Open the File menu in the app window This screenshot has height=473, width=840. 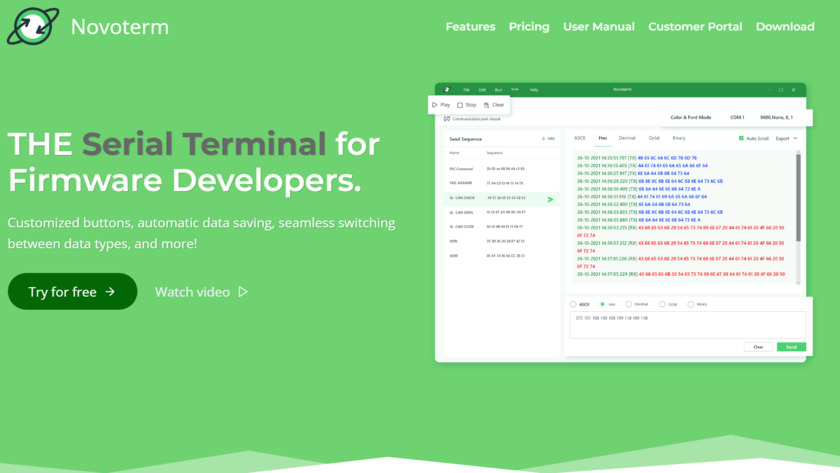click(467, 90)
